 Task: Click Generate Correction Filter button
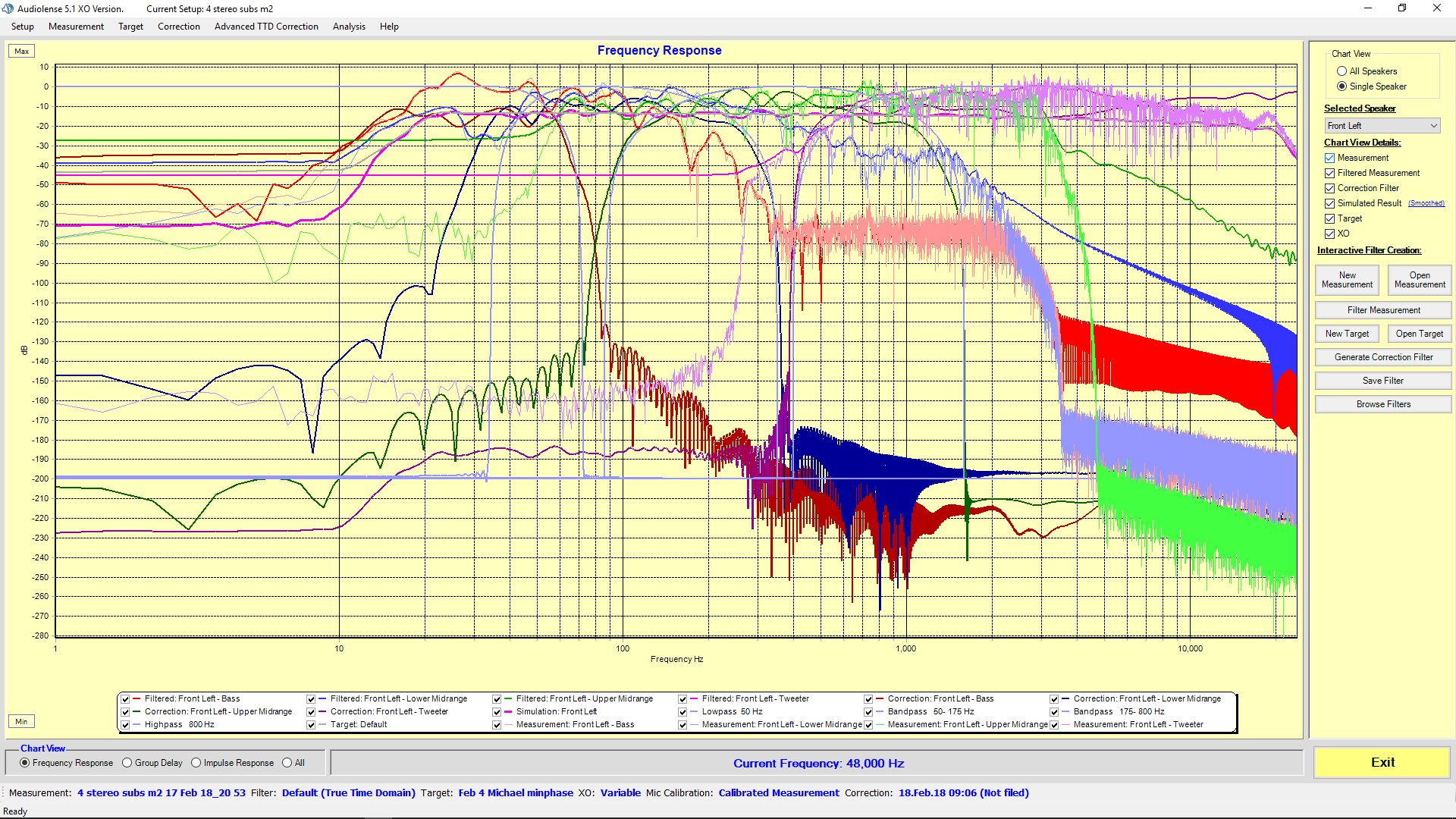[1383, 357]
